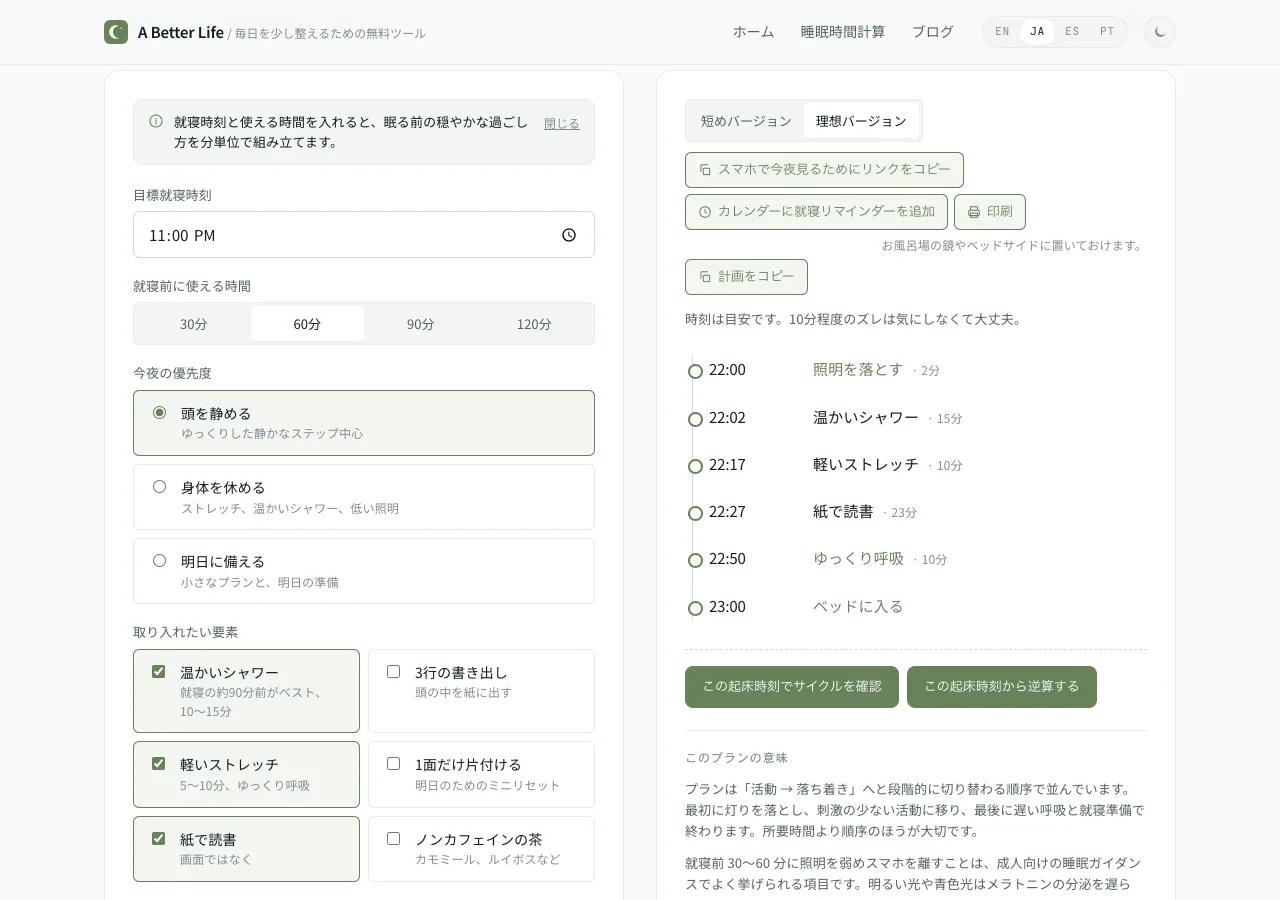The height and width of the screenshot is (900, 1280).
Task: Click the A Better Life moon logo
Action: pyautogui.click(x=116, y=32)
